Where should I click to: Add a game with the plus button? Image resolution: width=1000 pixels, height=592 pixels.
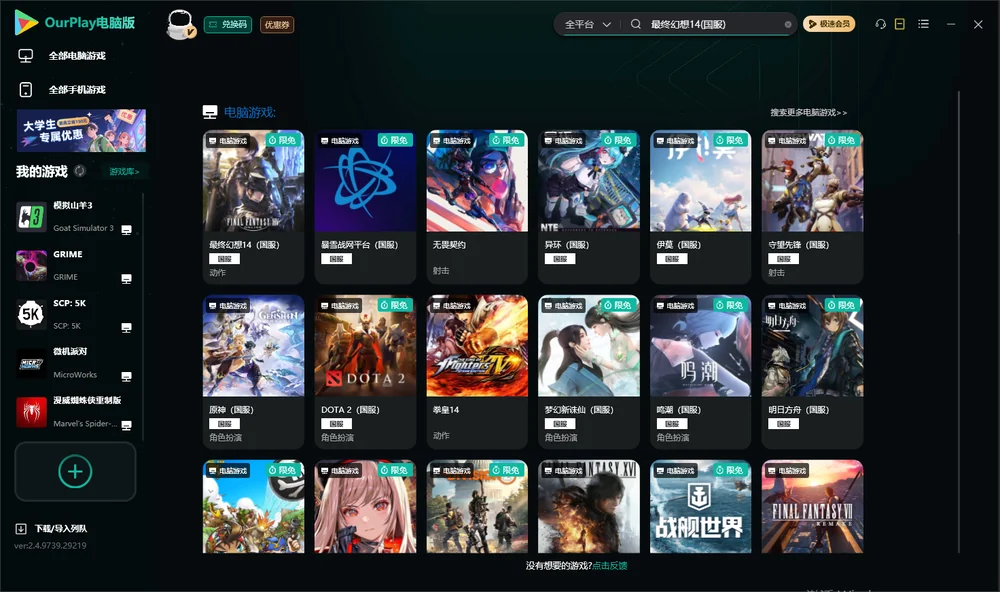[75, 471]
